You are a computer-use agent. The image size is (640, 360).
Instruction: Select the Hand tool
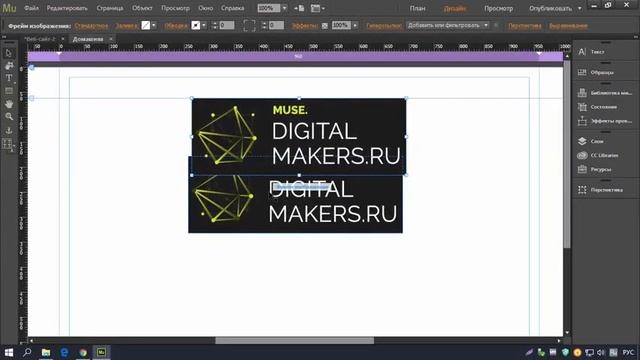(x=9, y=104)
